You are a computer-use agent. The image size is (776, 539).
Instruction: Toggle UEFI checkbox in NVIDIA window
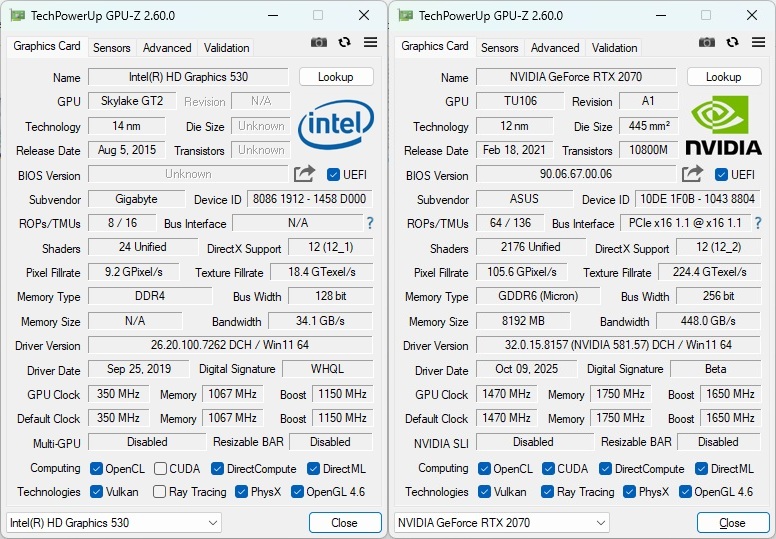pos(721,175)
